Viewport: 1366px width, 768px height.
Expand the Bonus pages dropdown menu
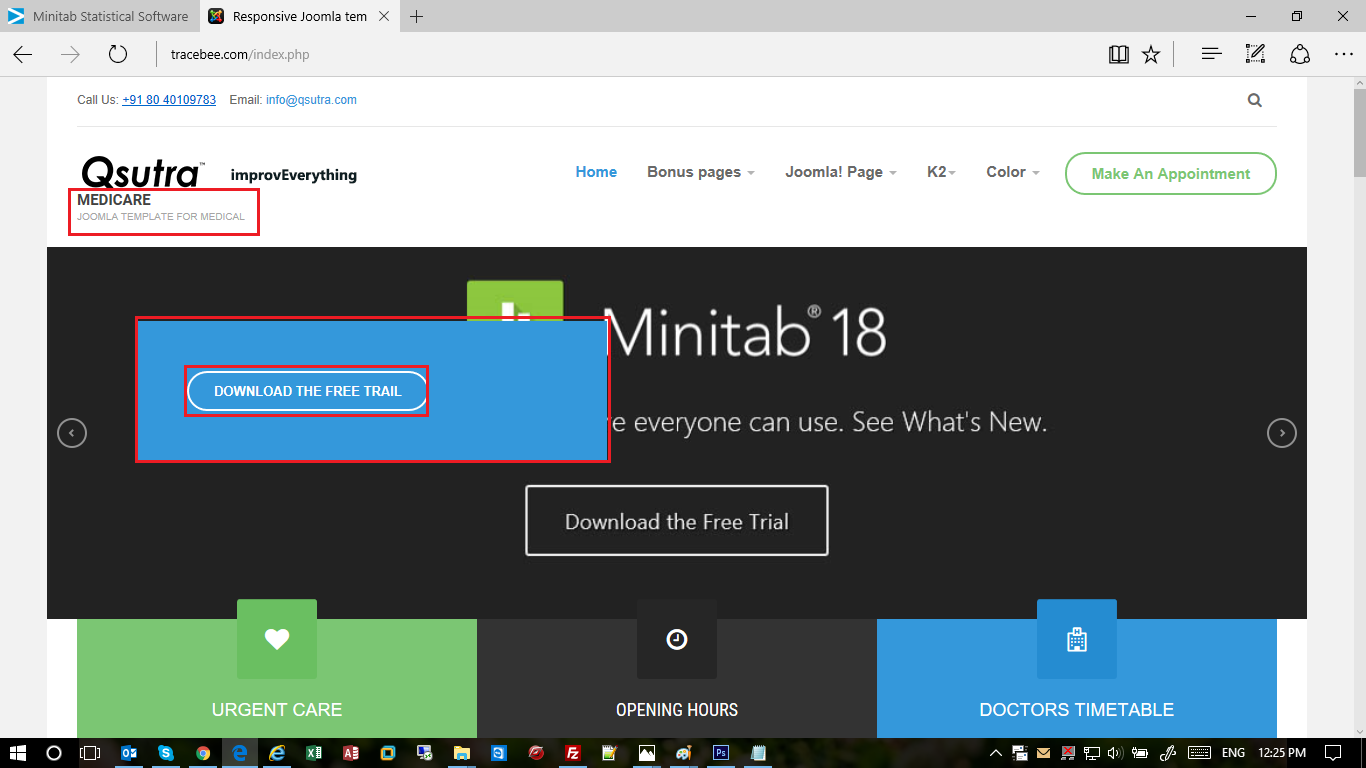click(x=700, y=172)
